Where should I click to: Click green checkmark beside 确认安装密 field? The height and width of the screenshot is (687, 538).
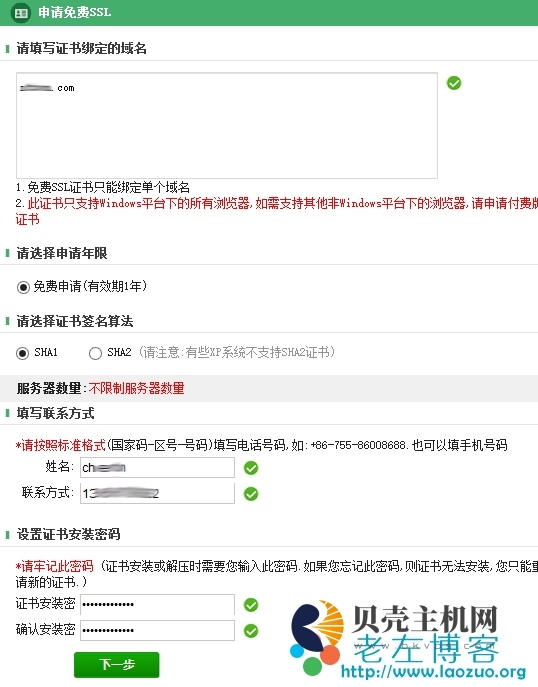(x=251, y=631)
